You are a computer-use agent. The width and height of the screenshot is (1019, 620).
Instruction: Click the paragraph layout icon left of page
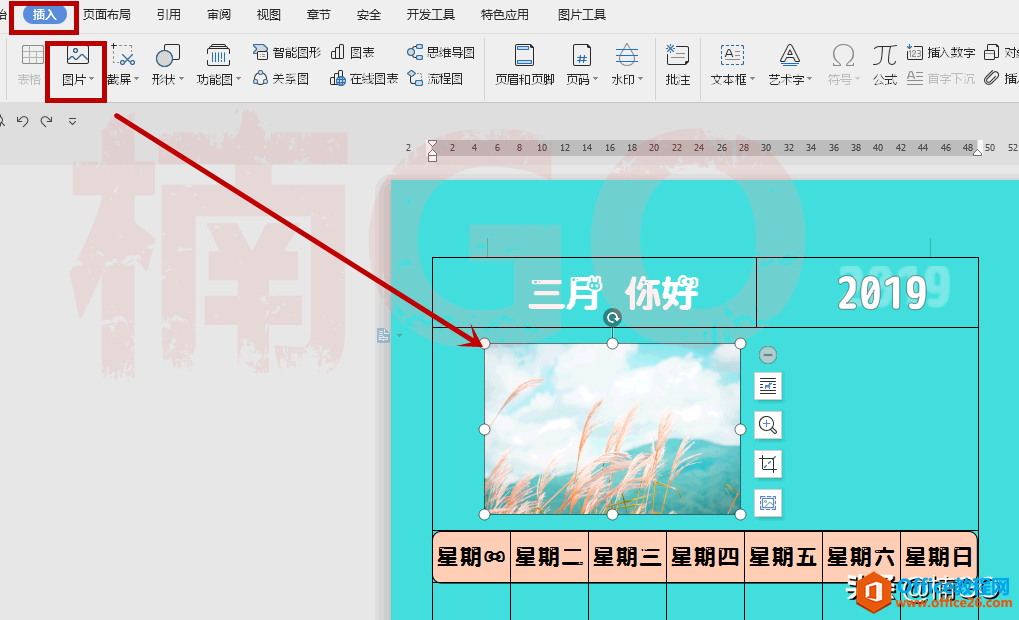[383, 335]
